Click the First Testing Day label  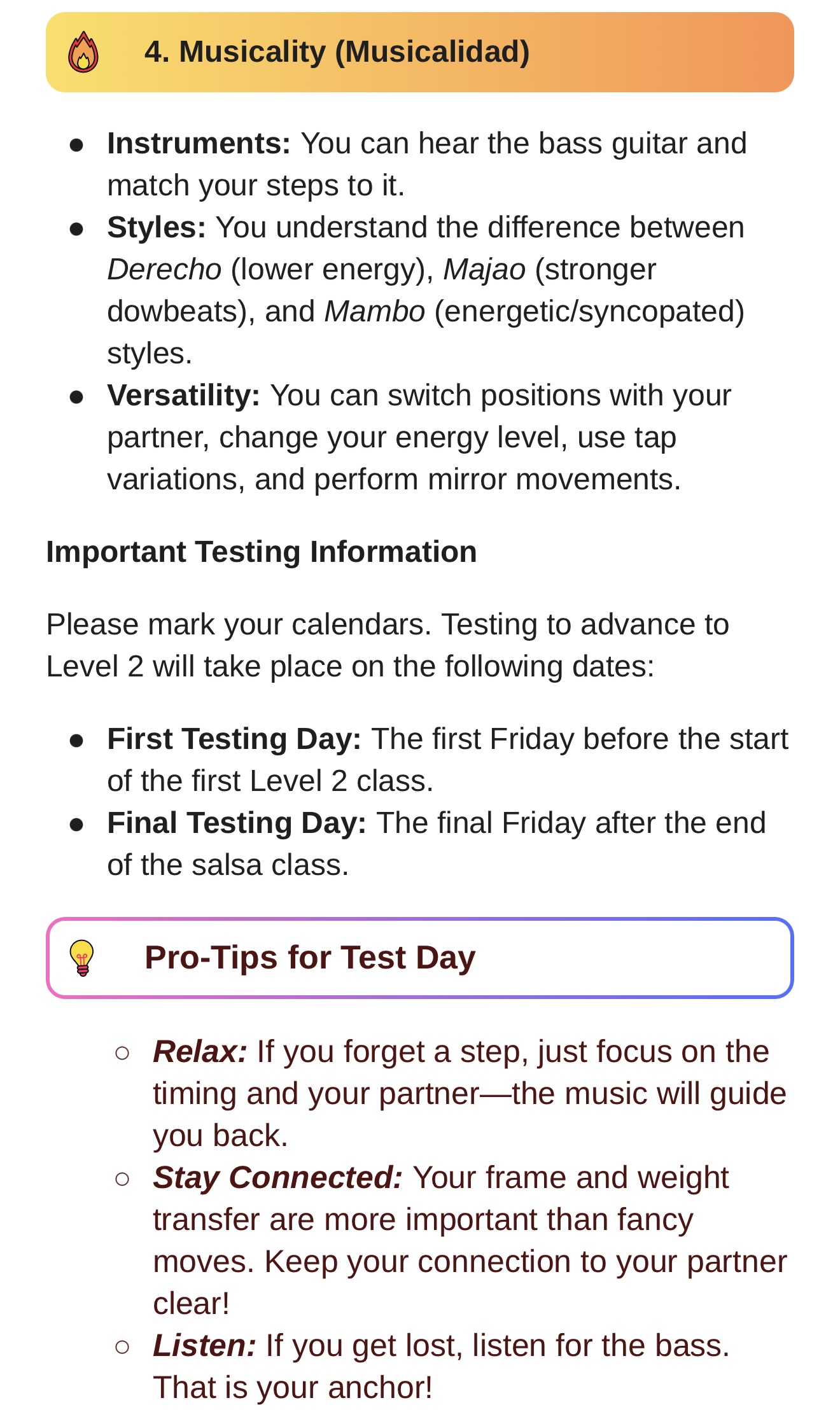(x=234, y=739)
